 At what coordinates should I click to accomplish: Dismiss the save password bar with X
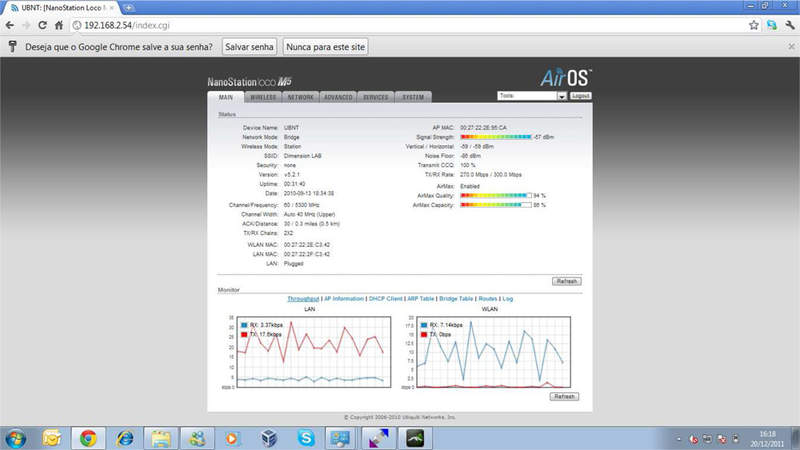[791, 46]
